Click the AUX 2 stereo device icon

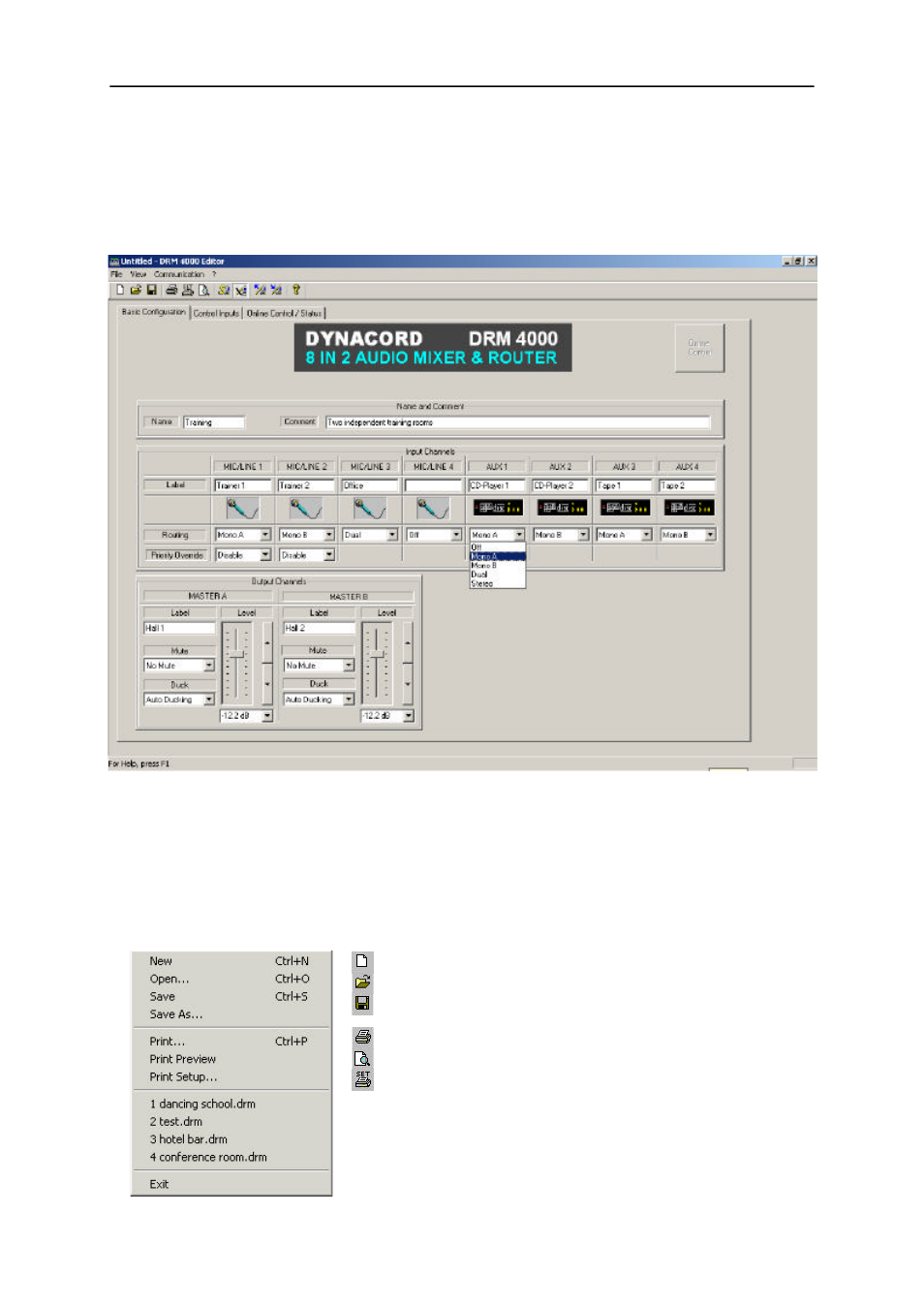point(562,508)
